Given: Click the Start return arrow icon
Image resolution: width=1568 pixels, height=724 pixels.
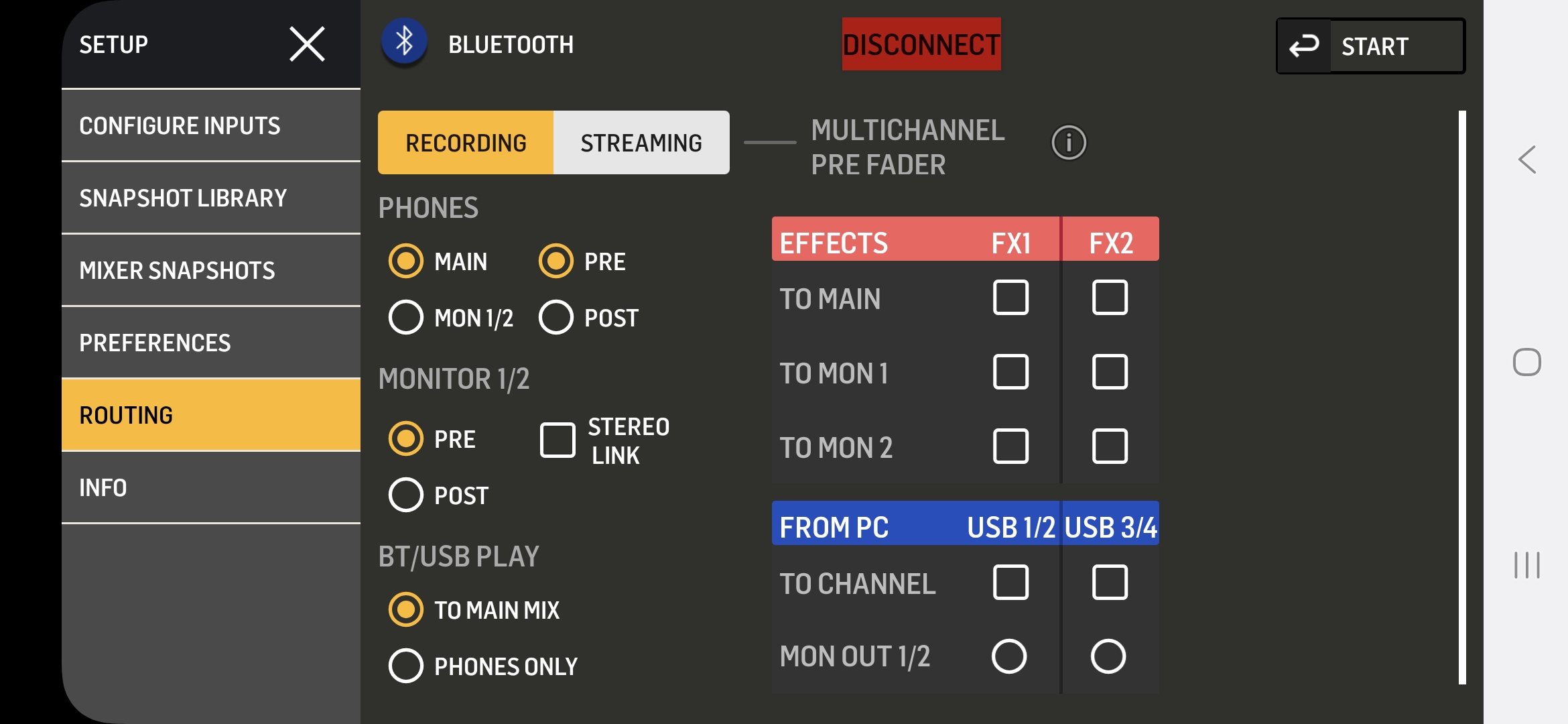Looking at the screenshot, I should click(1304, 46).
